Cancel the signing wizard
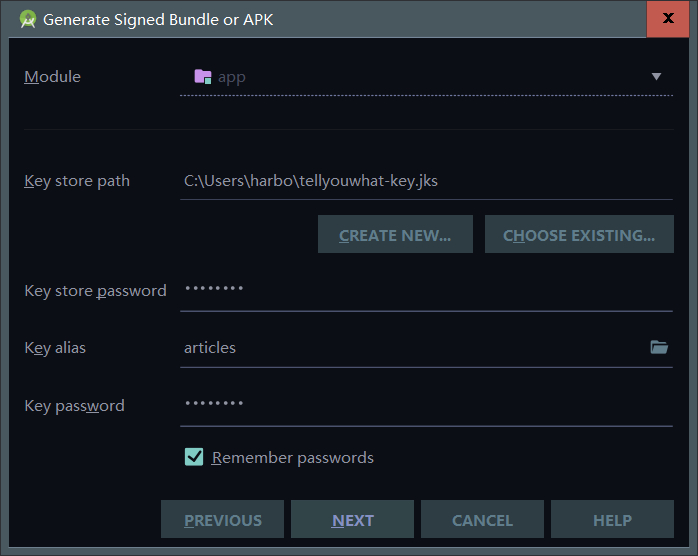The height and width of the screenshot is (556, 698). [x=483, y=519]
